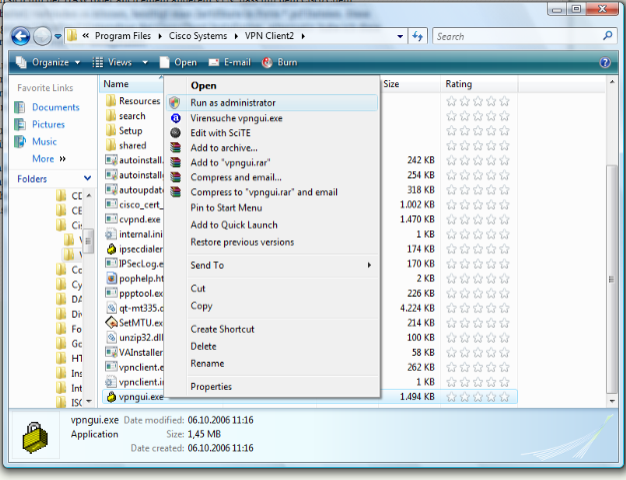Screen dimensions: 626x480
Task: Click More favorite links
Action: pyautogui.click(x=49, y=159)
